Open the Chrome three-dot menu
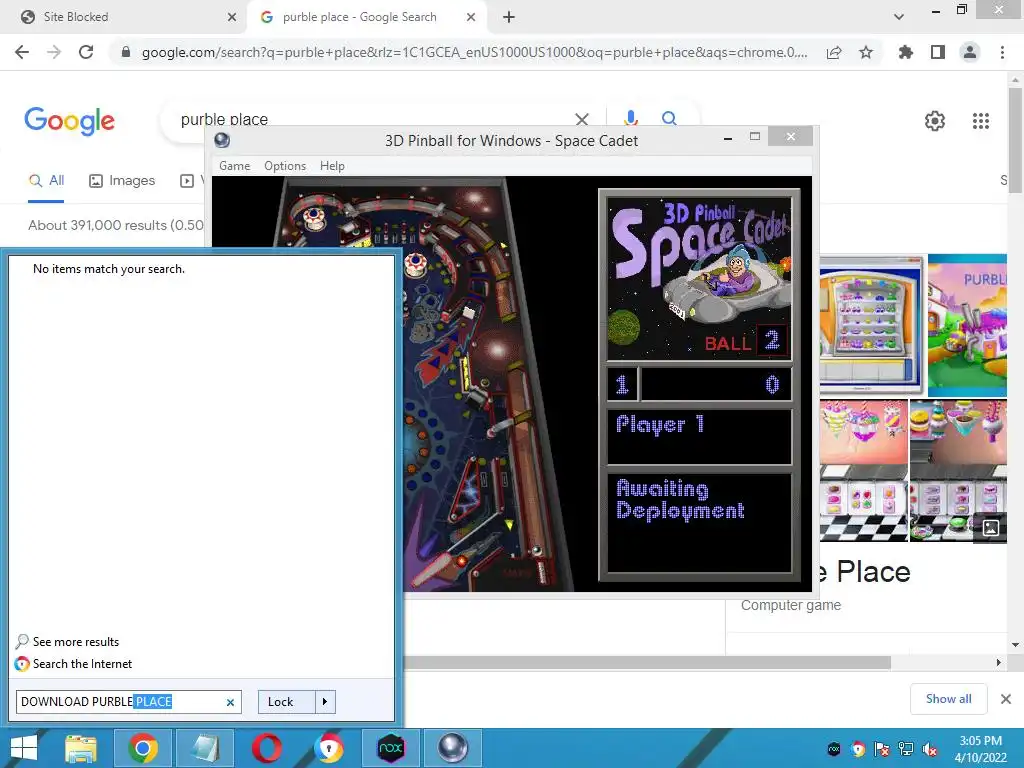Viewport: 1024px width, 768px height. (1002, 52)
